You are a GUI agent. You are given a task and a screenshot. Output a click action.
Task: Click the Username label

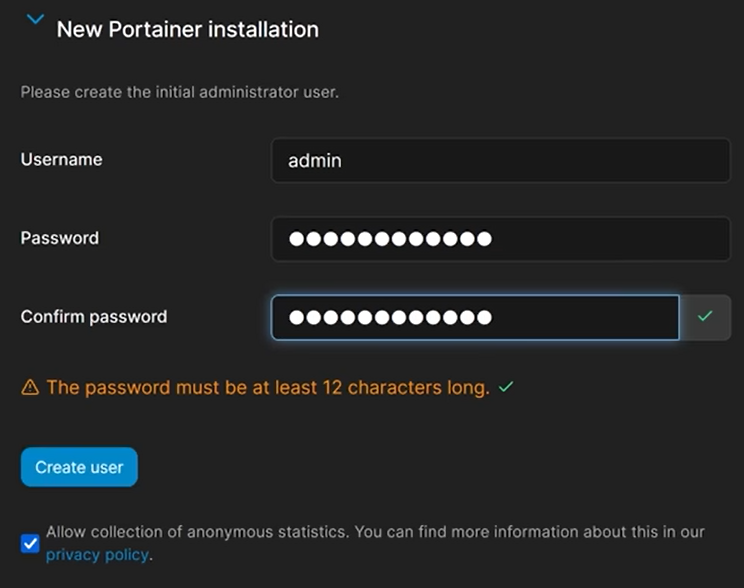click(61, 159)
